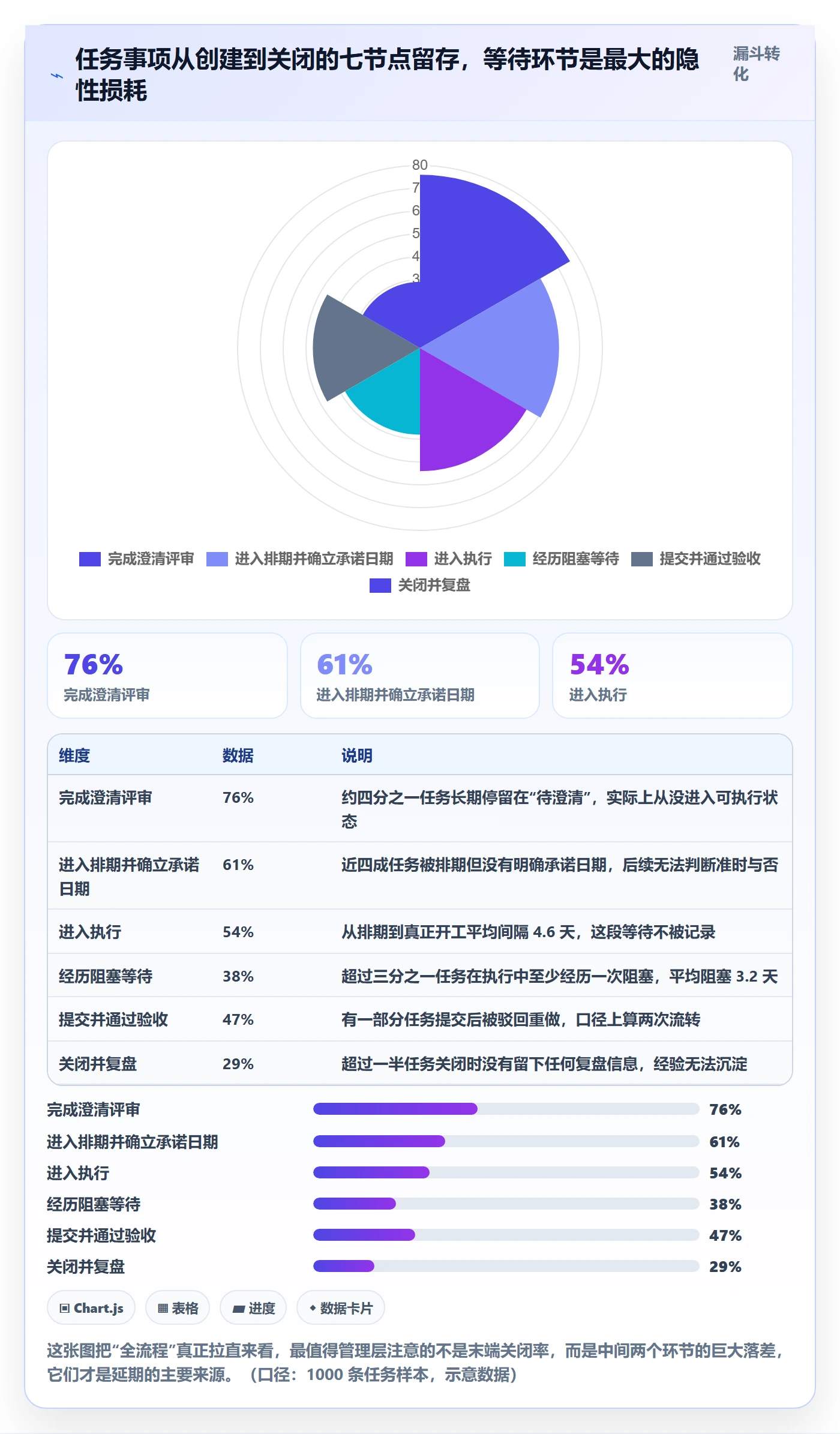Click the 关闭并复盘 progress bar
Viewport: 840px width, 1434px height.
[x=506, y=1266]
